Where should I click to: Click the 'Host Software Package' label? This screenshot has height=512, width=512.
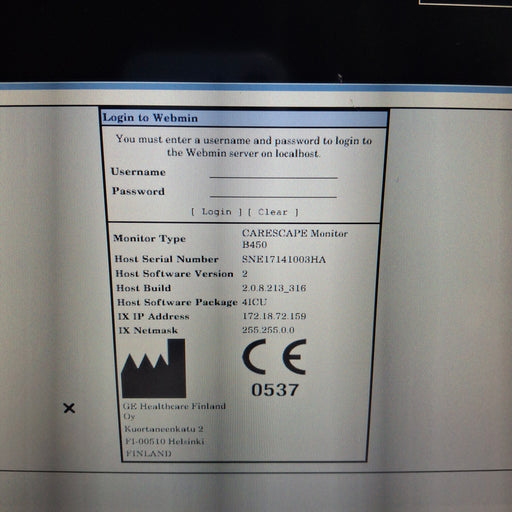pyautogui.click(x=177, y=302)
